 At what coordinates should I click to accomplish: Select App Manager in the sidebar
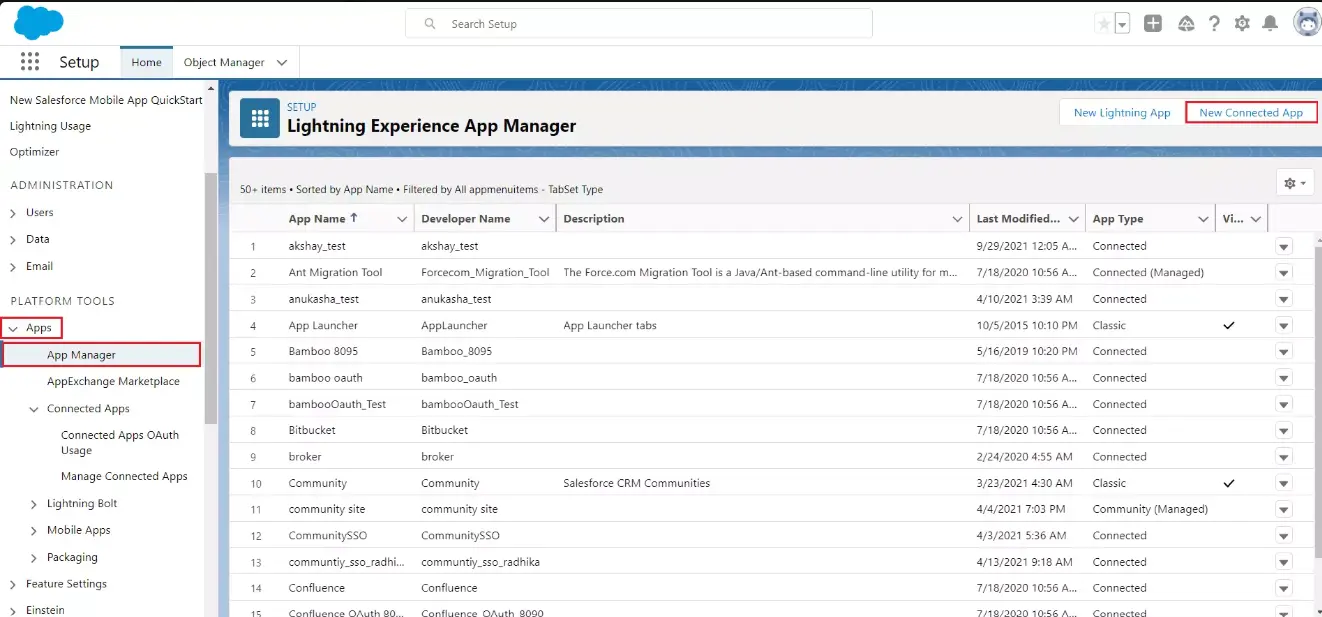[x=102, y=355]
